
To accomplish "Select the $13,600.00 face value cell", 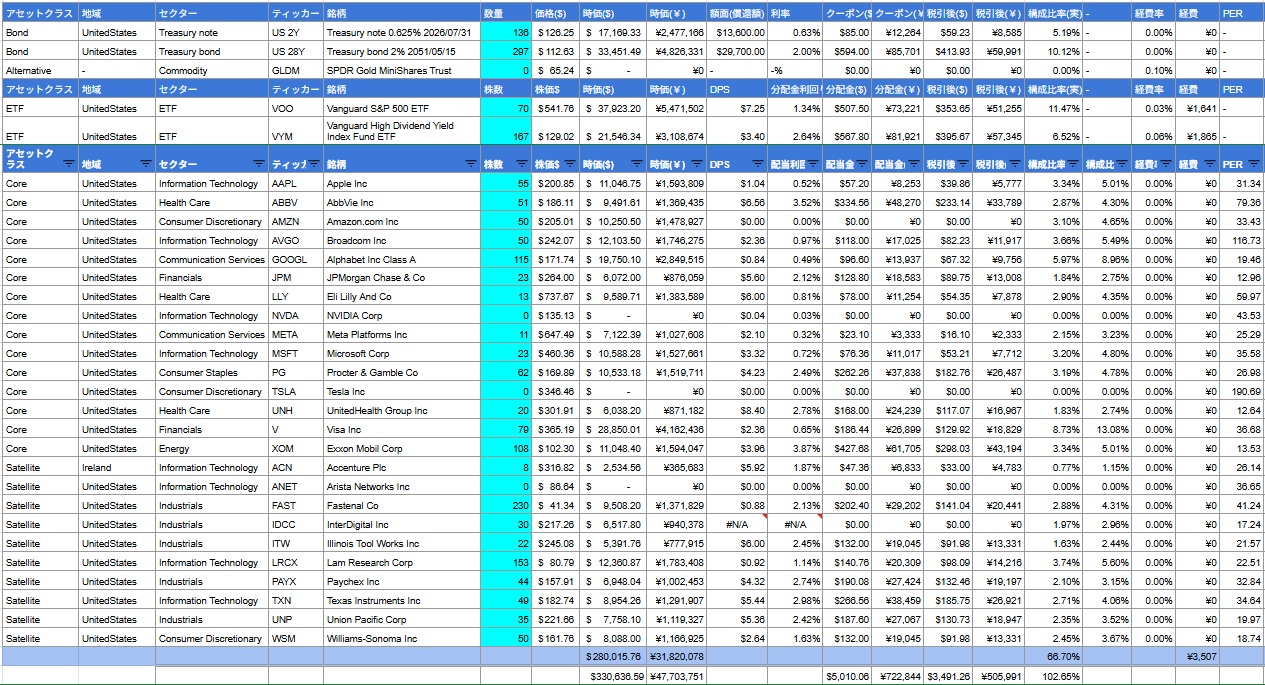I will (x=737, y=32).
